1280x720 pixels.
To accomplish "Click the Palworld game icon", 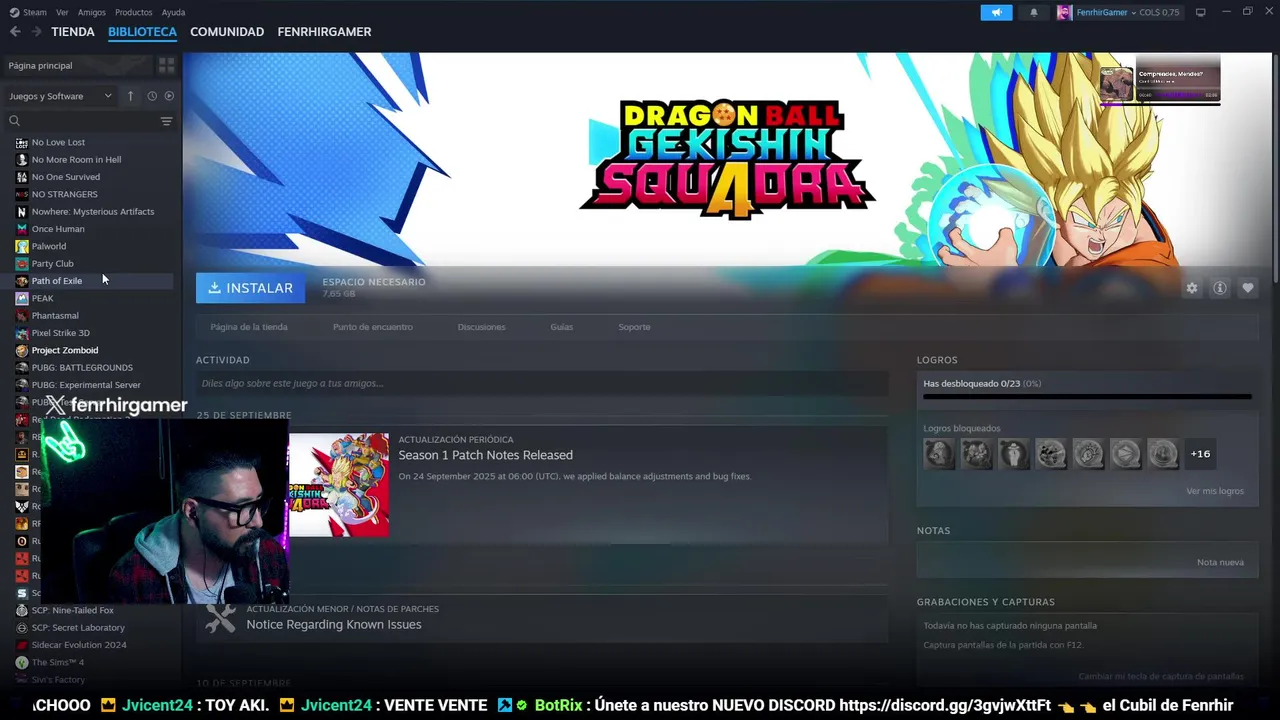I will coord(22,246).
